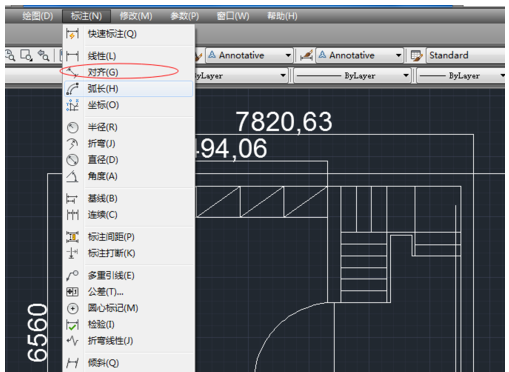Click the 圆心标记(M) center mark icon
The width and height of the screenshot is (509, 372).
pyautogui.click(x=72, y=308)
